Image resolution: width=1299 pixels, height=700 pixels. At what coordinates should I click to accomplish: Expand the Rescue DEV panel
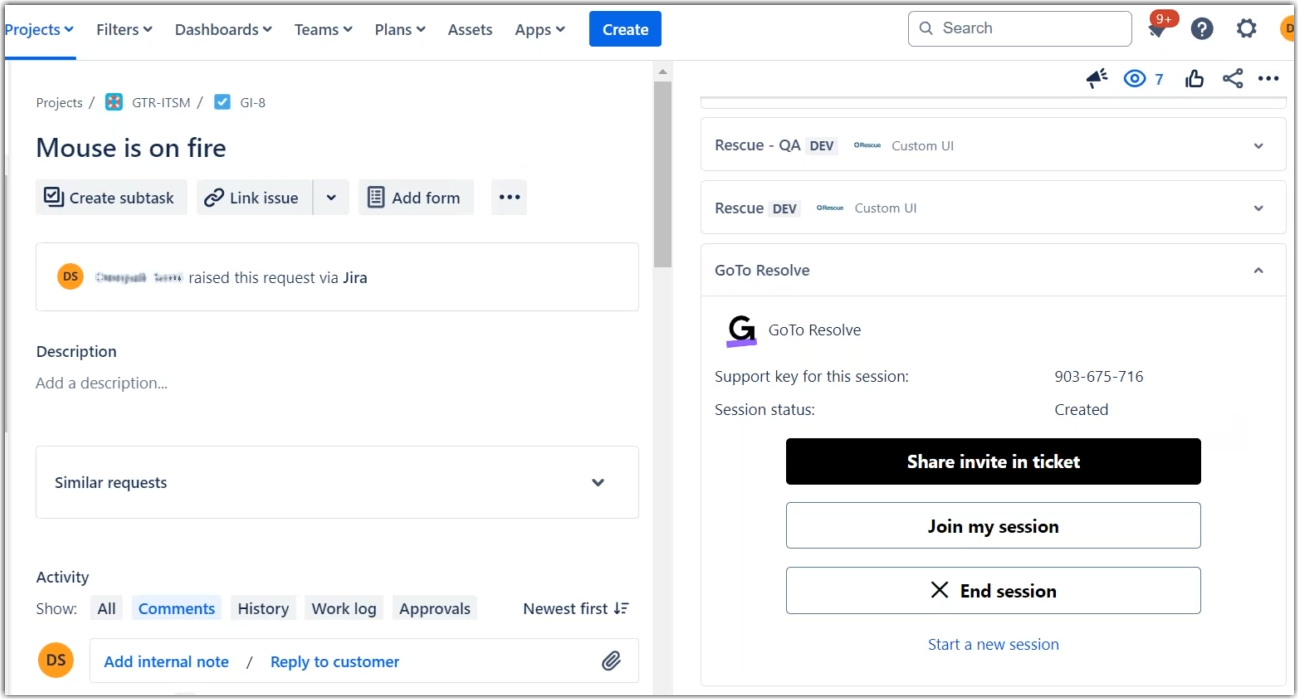click(1258, 208)
